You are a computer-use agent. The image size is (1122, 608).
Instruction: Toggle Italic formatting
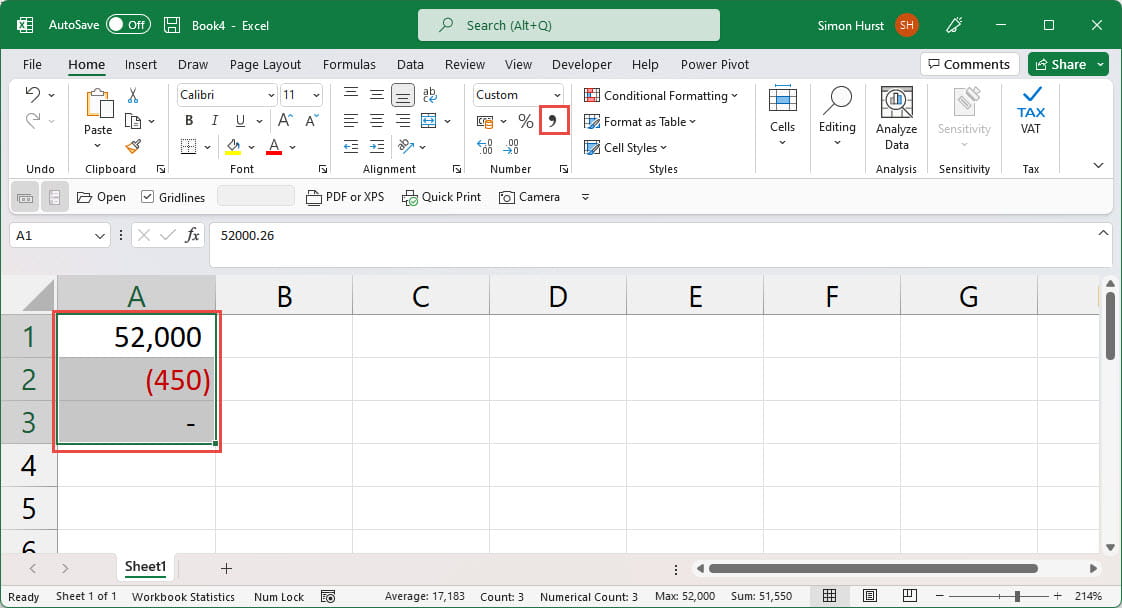[210, 121]
